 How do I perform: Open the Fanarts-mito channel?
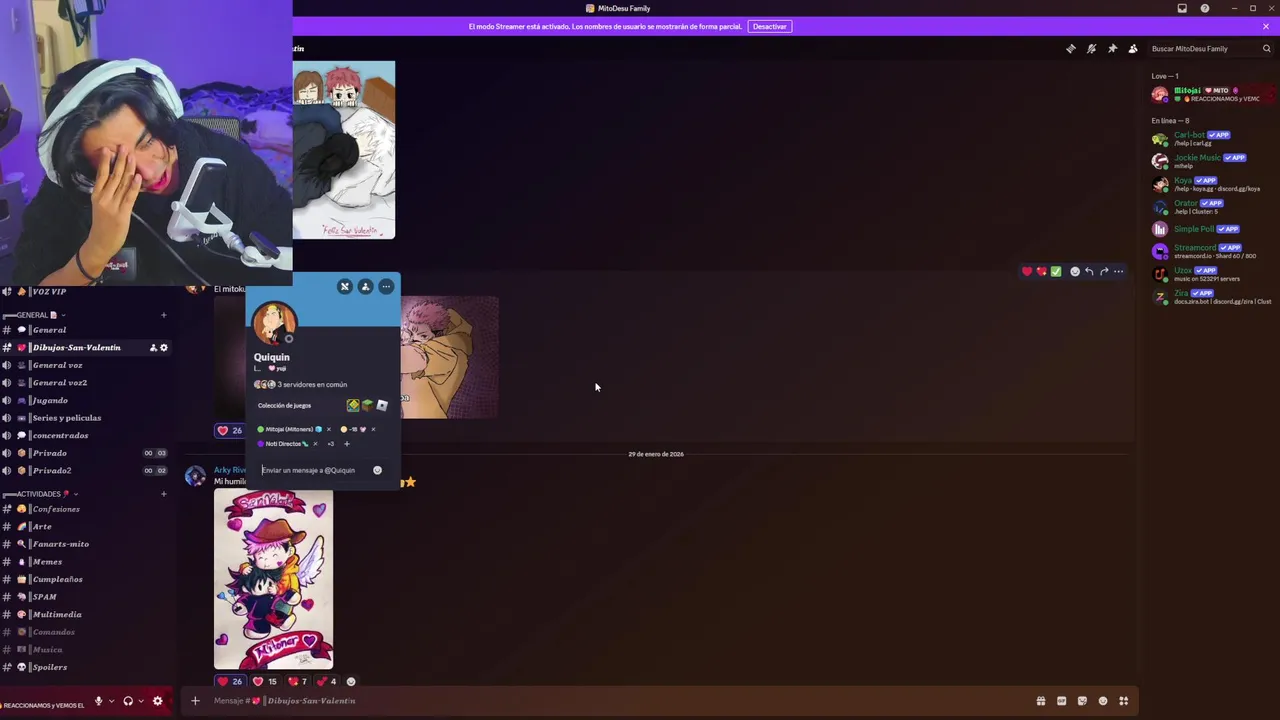click(x=85, y=544)
